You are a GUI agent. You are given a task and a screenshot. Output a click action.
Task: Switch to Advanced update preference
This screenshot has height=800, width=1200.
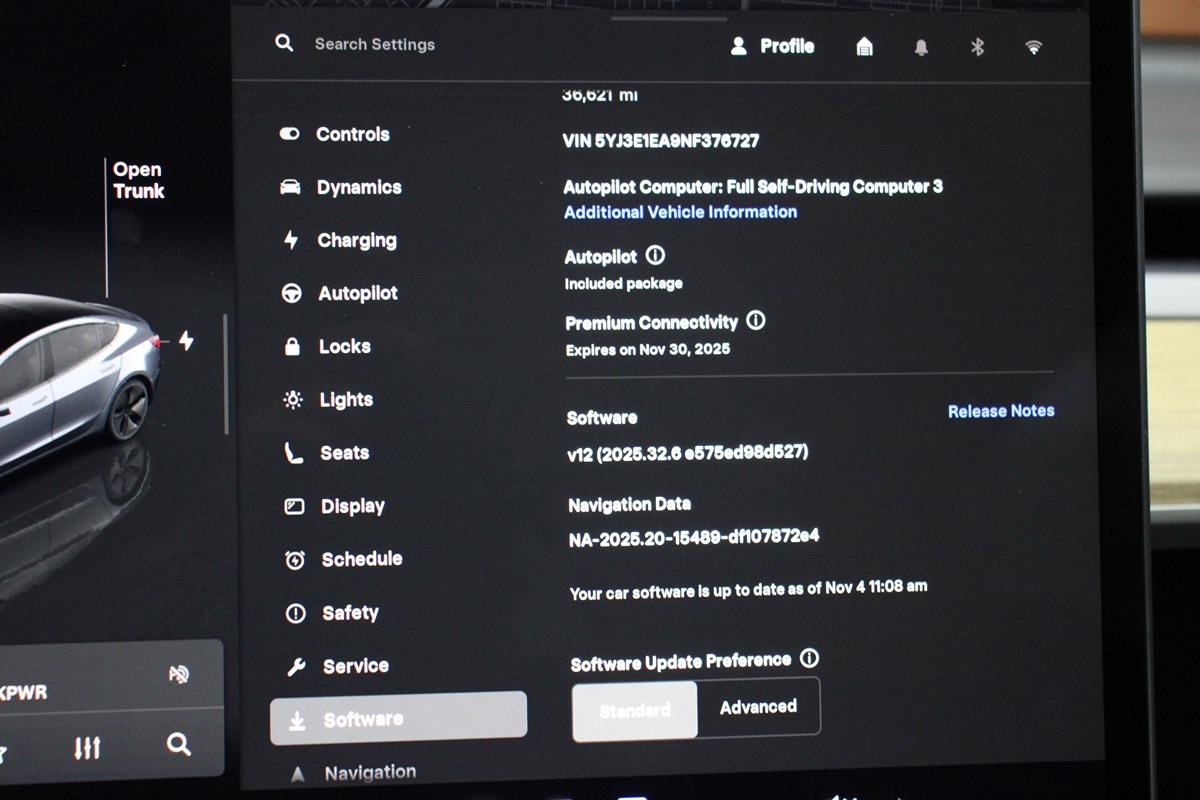(x=758, y=707)
